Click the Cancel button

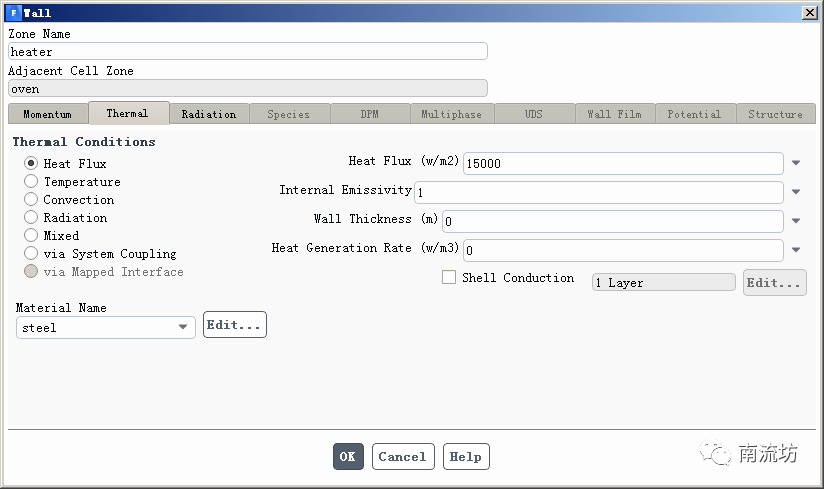[x=403, y=457]
